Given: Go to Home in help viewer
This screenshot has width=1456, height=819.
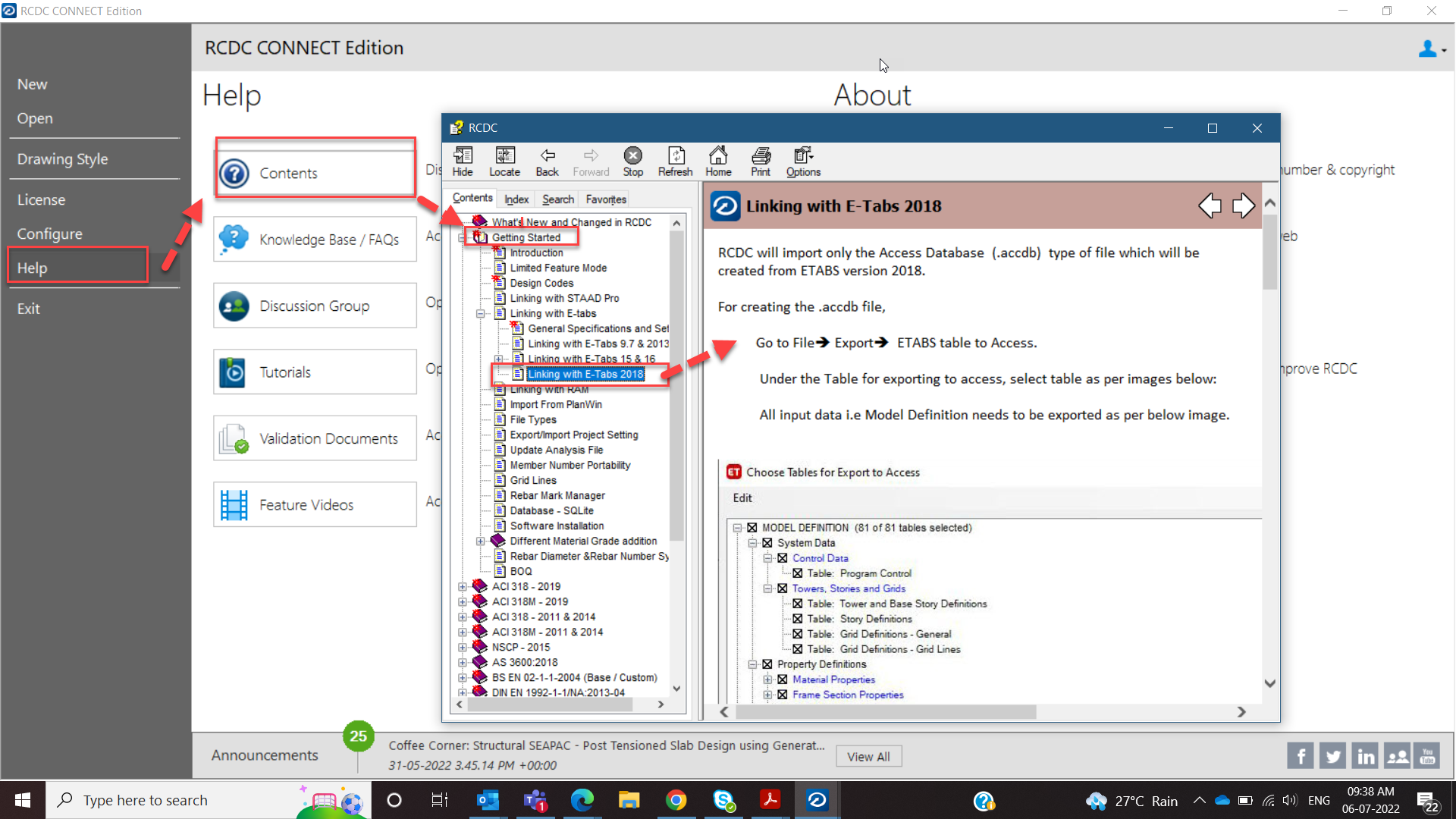Looking at the screenshot, I should point(718,162).
